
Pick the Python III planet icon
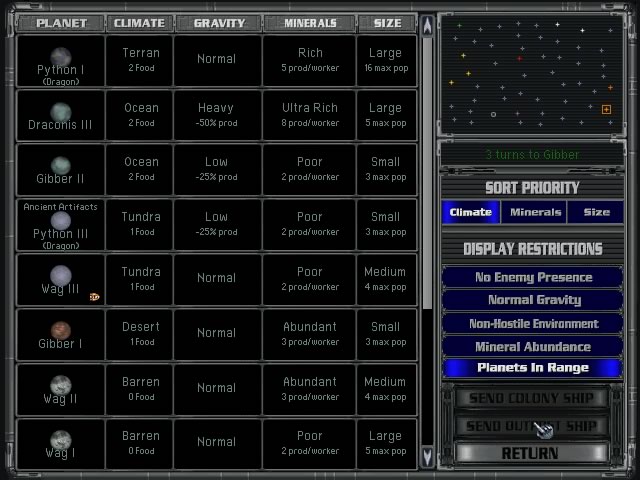point(61,221)
